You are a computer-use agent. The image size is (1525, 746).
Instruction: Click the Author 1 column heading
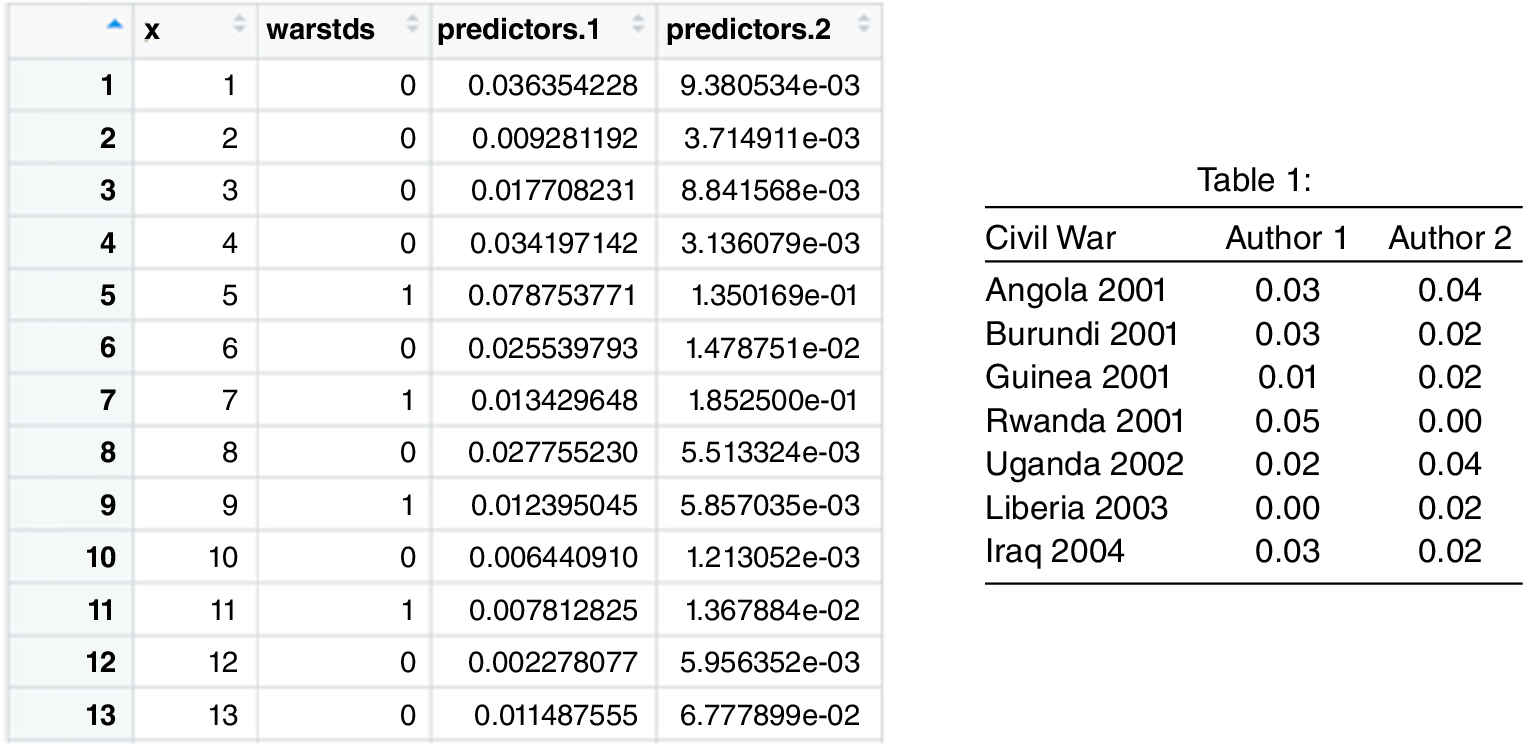coord(1286,238)
